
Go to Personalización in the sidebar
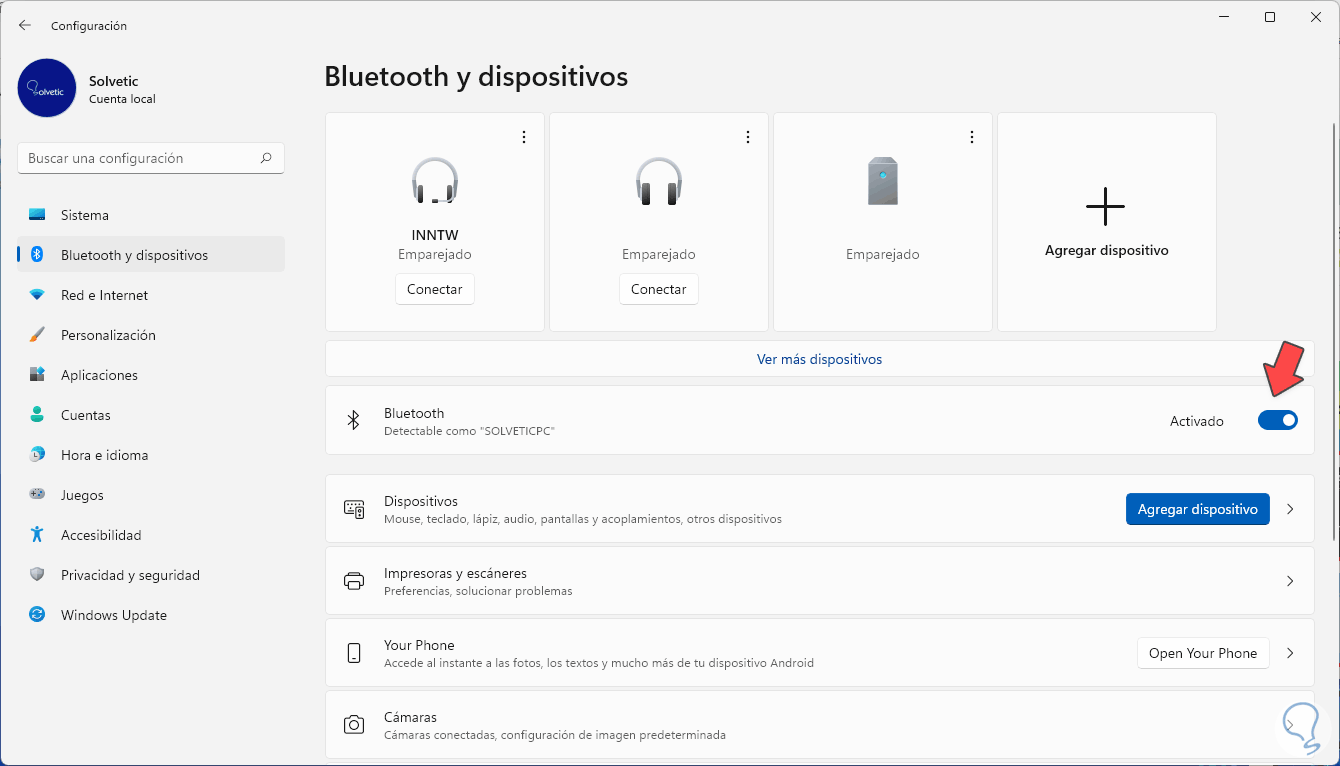tap(108, 335)
